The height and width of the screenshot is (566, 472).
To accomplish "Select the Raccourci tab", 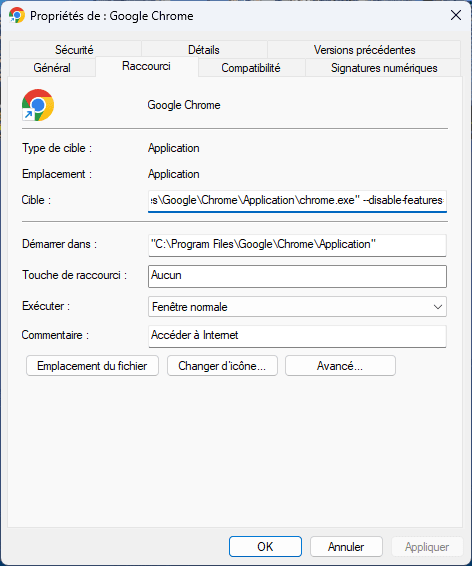I will click(147, 66).
